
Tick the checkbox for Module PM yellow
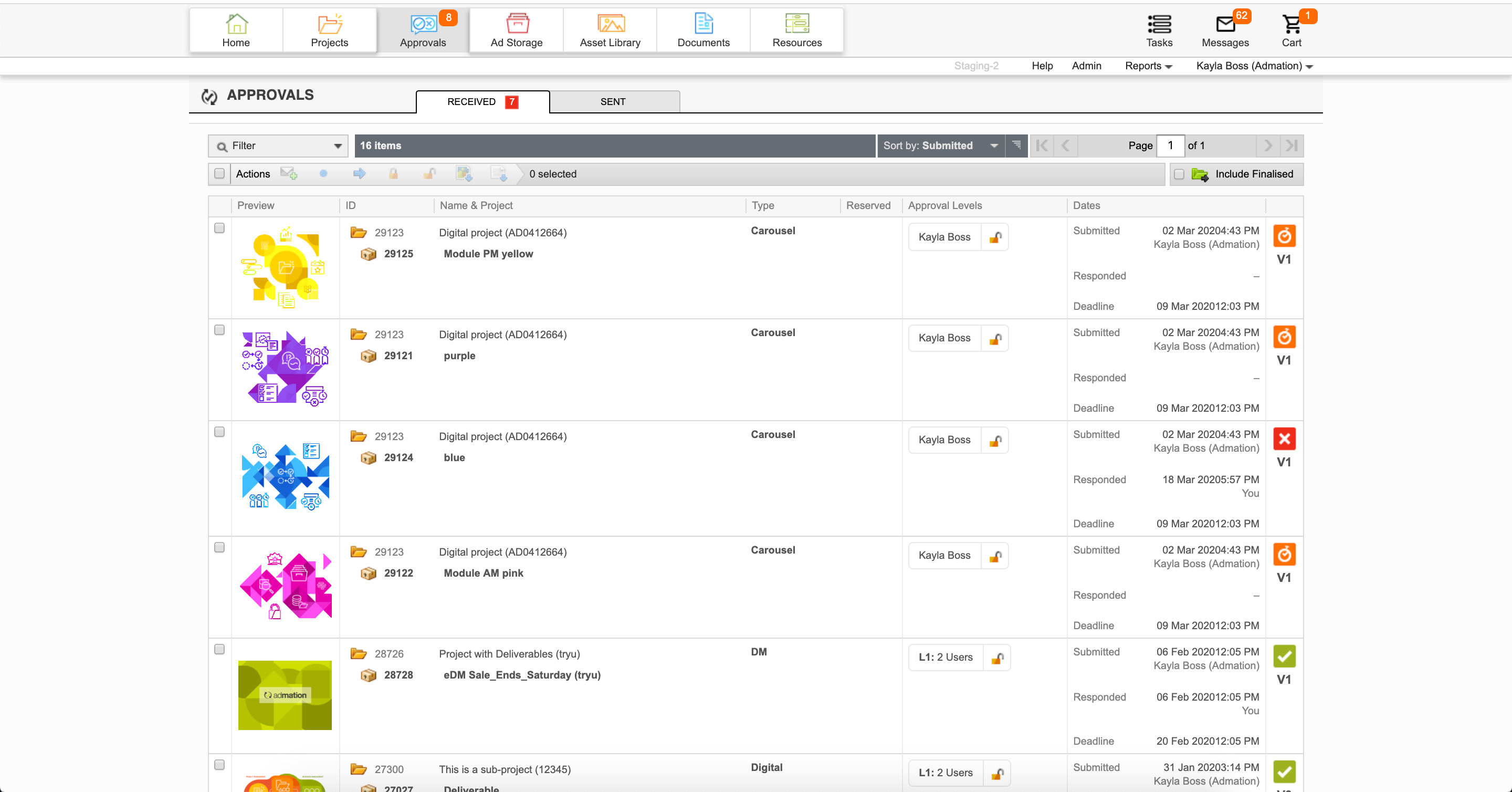(x=219, y=228)
